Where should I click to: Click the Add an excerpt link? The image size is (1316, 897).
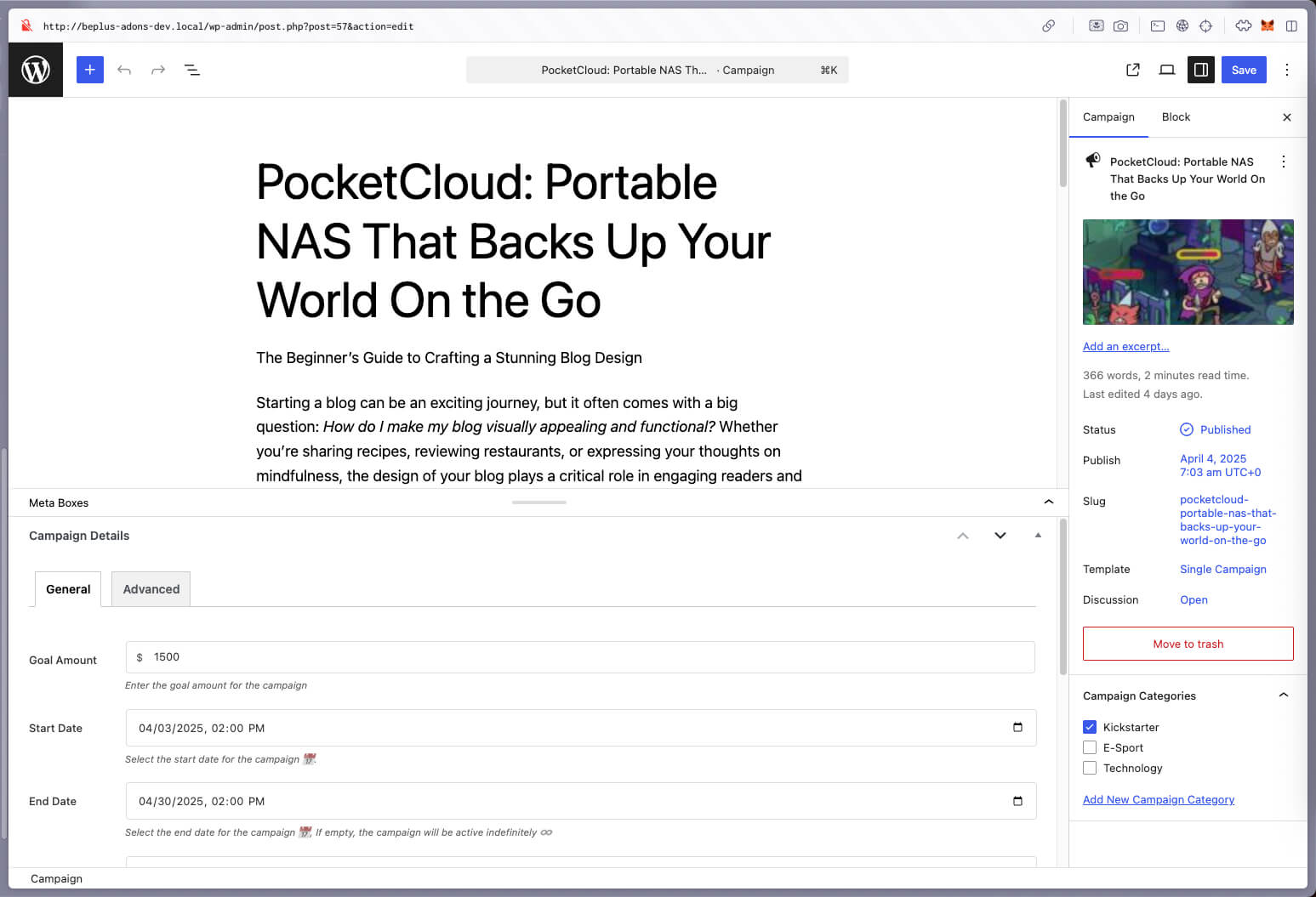point(1125,347)
